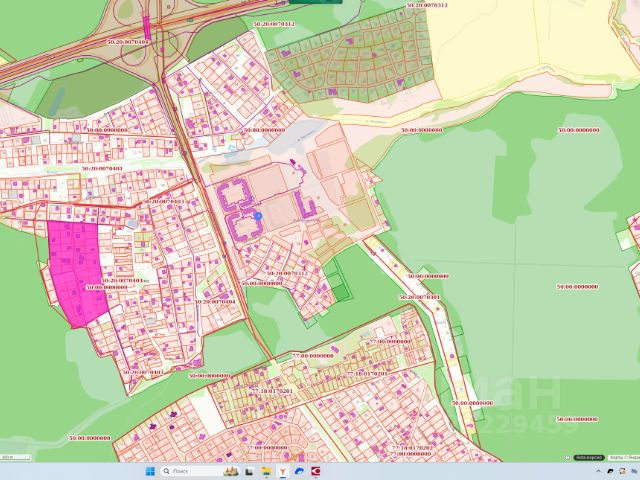The width and height of the screenshot is (640, 480).
Task: Click cadastral label 50:20:0070404 near the interchange
Action: [x=129, y=42]
